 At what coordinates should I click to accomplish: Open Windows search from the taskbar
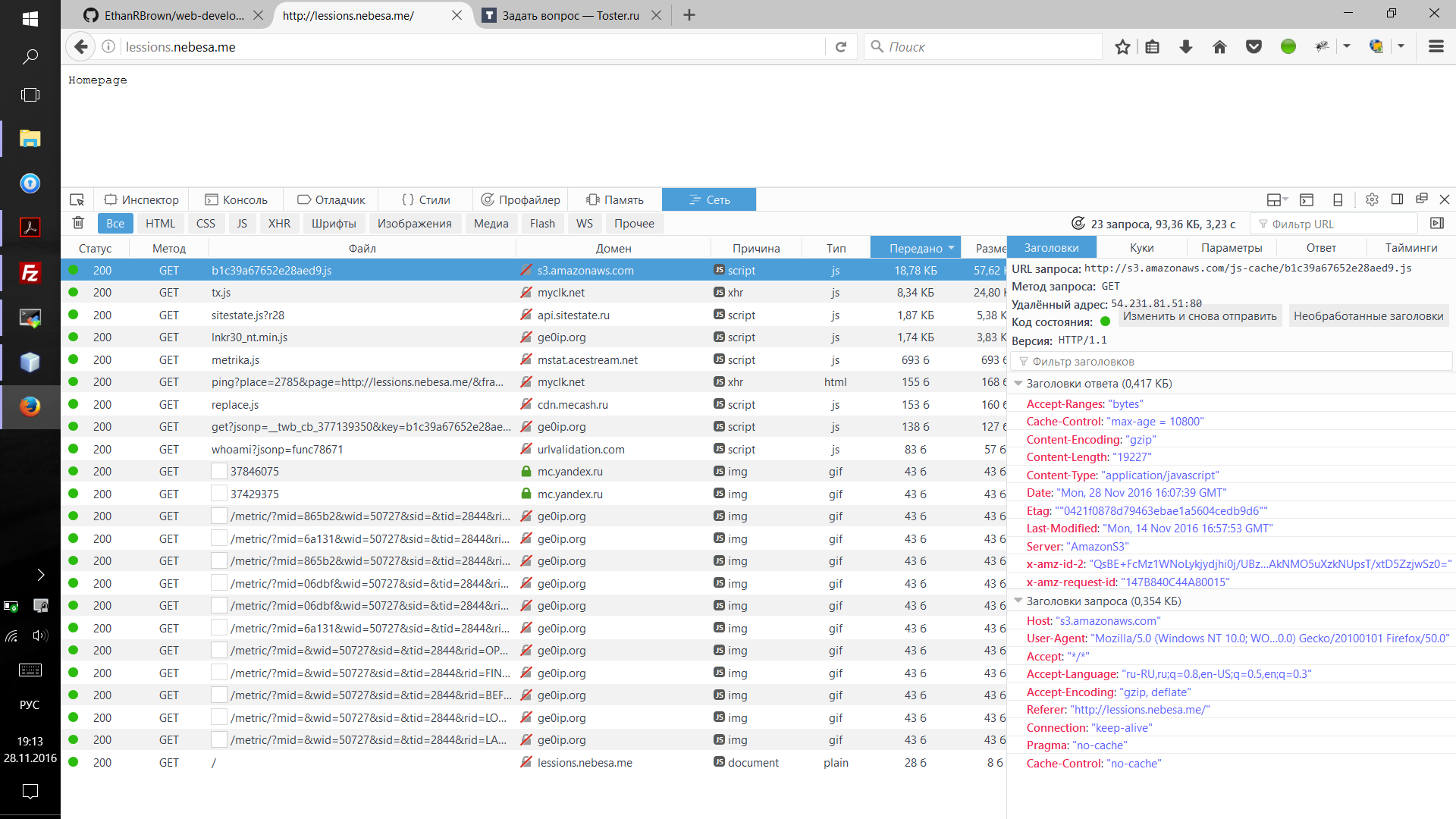click(x=30, y=56)
